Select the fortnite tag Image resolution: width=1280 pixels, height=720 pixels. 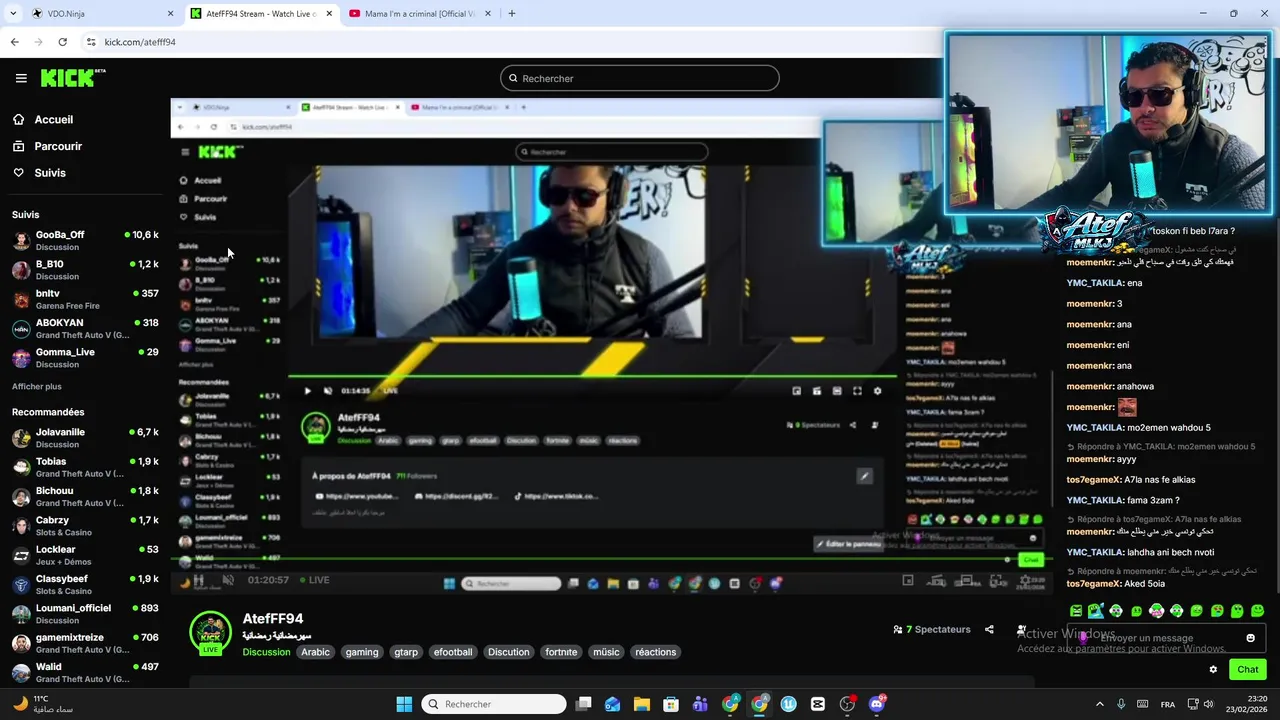[561, 652]
